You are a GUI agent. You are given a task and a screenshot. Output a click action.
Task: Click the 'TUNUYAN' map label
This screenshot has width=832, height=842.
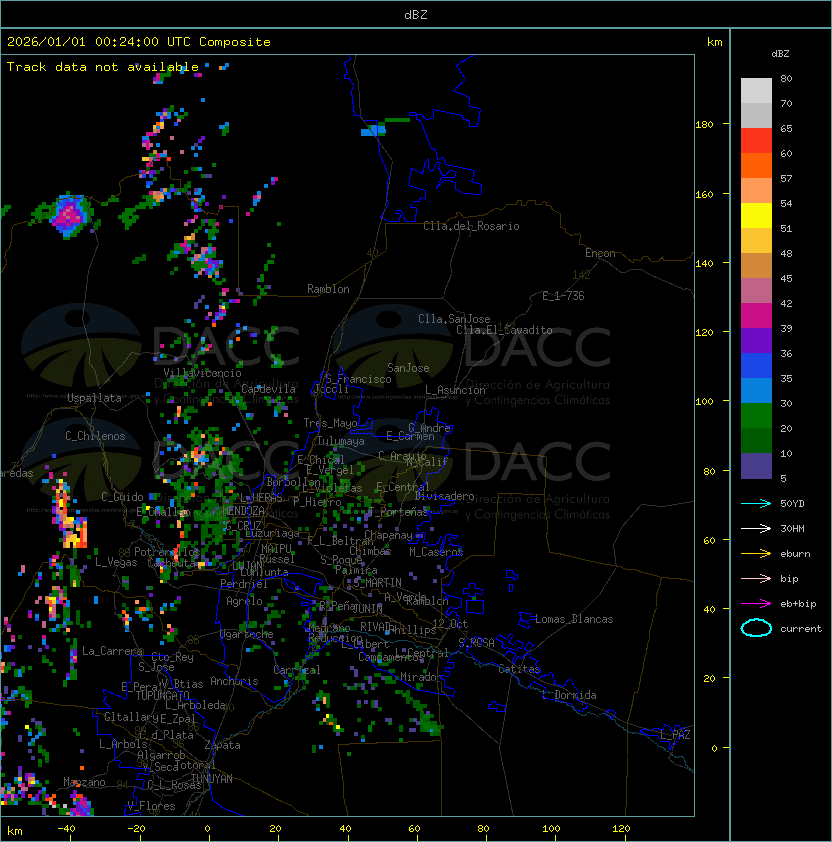[x=212, y=779]
